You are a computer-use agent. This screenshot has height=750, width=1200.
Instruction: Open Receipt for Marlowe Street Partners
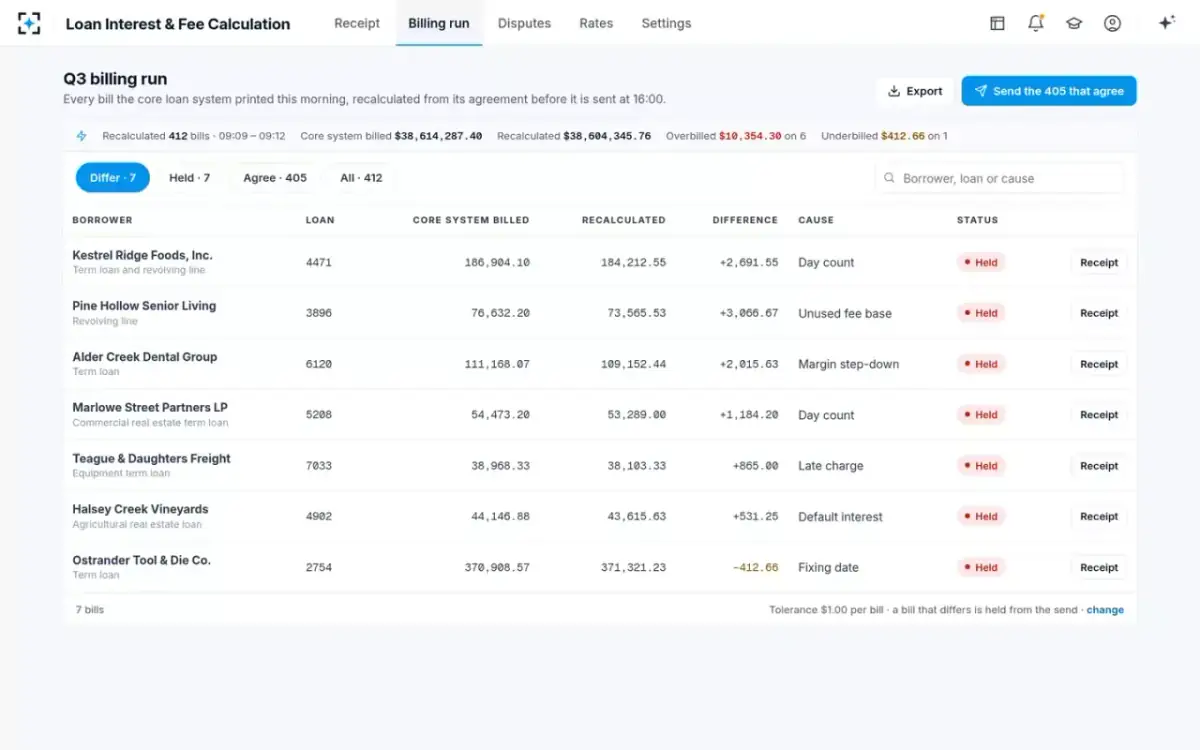[x=1099, y=415]
